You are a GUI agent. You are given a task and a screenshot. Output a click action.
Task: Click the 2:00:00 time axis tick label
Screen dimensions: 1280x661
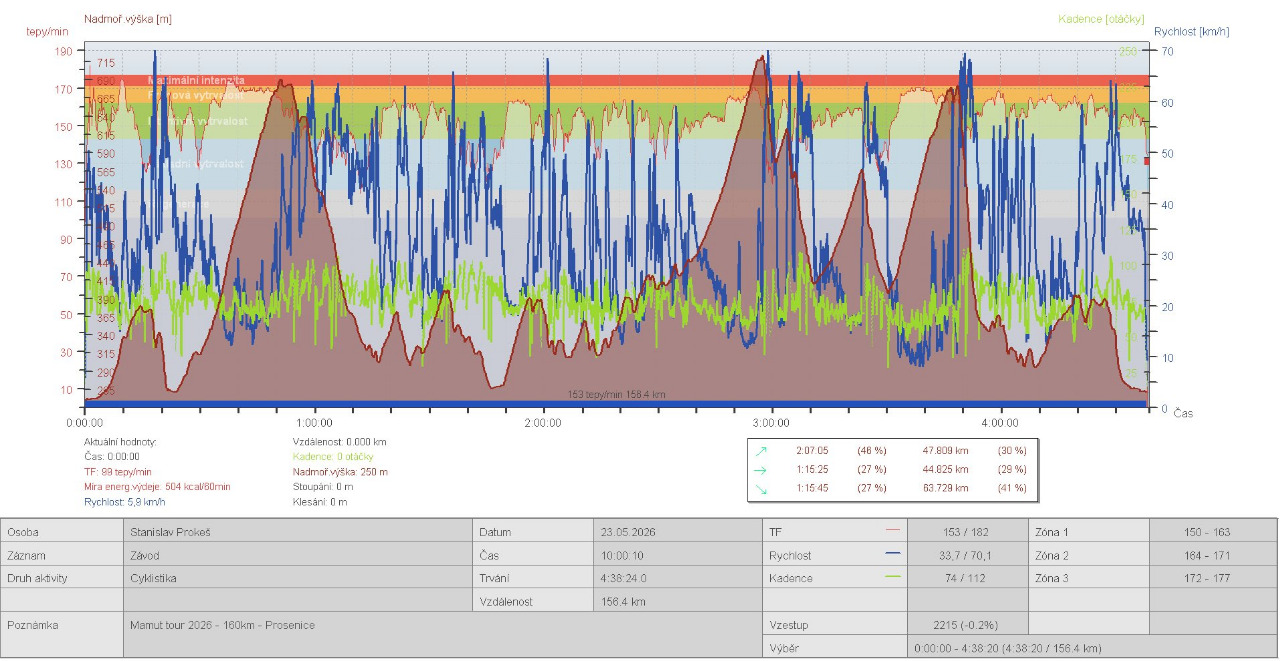pyautogui.click(x=543, y=423)
